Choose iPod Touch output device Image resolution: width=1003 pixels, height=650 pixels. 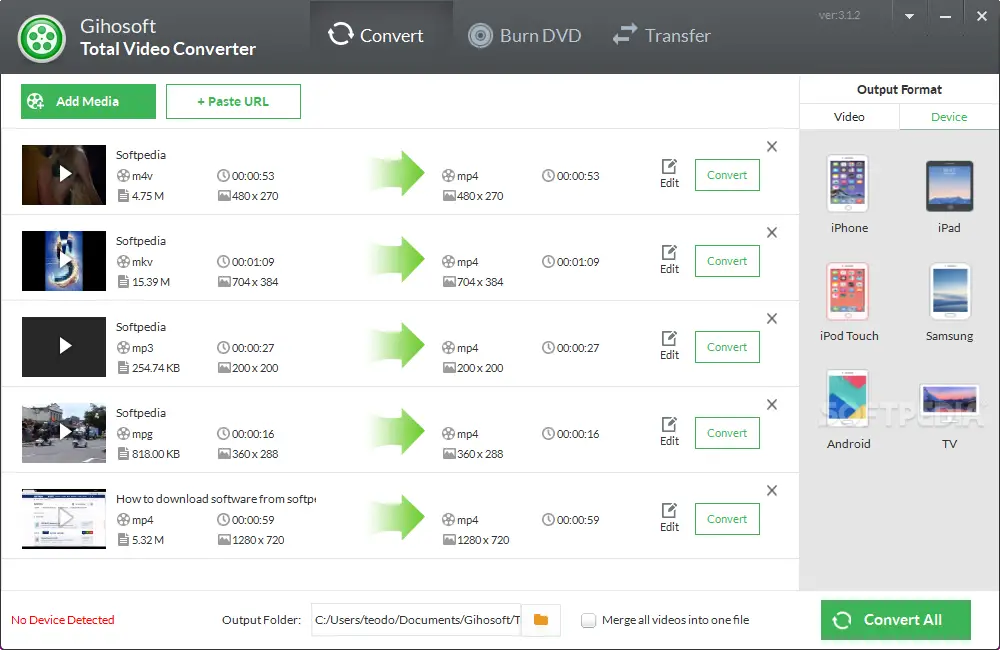pyautogui.click(x=848, y=302)
